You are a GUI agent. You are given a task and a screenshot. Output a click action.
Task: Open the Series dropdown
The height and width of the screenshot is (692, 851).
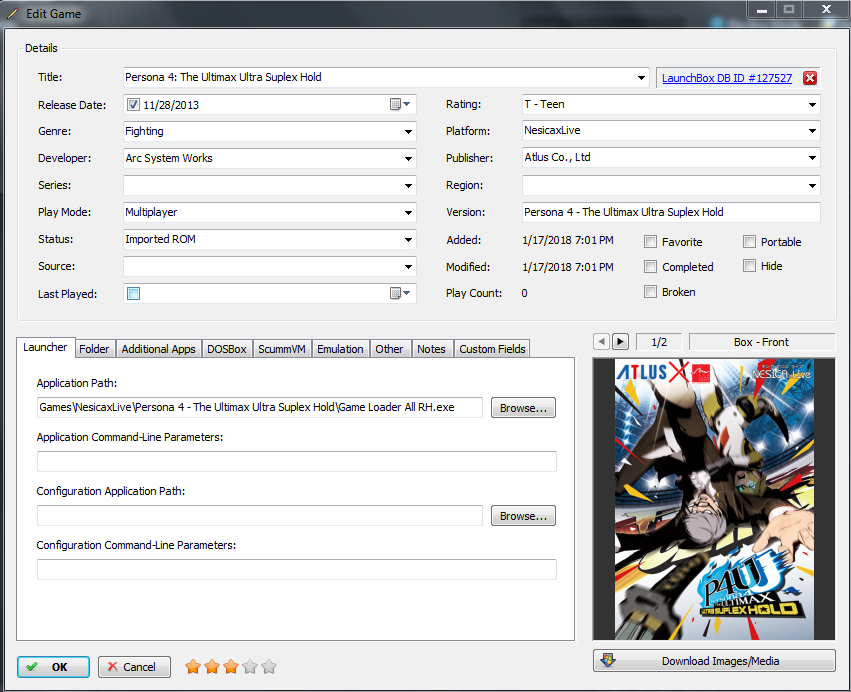pos(408,186)
